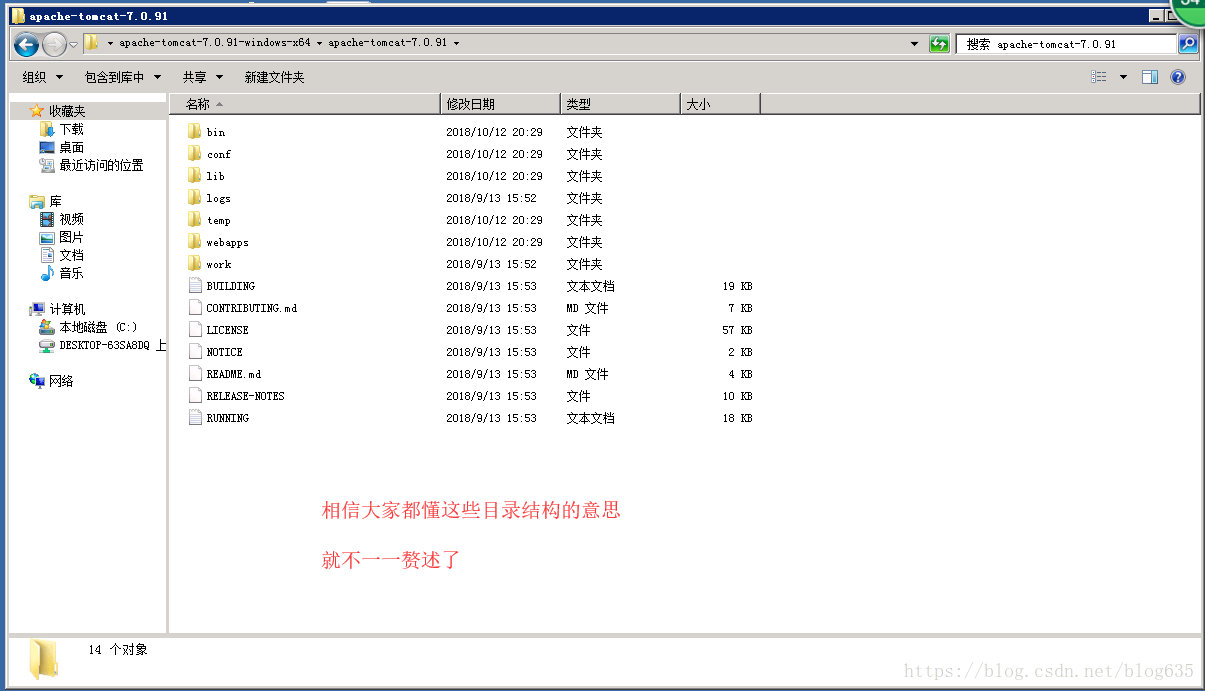Image resolution: width=1205 pixels, height=691 pixels.
Task: Select the work folder icon
Action: point(195,263)
